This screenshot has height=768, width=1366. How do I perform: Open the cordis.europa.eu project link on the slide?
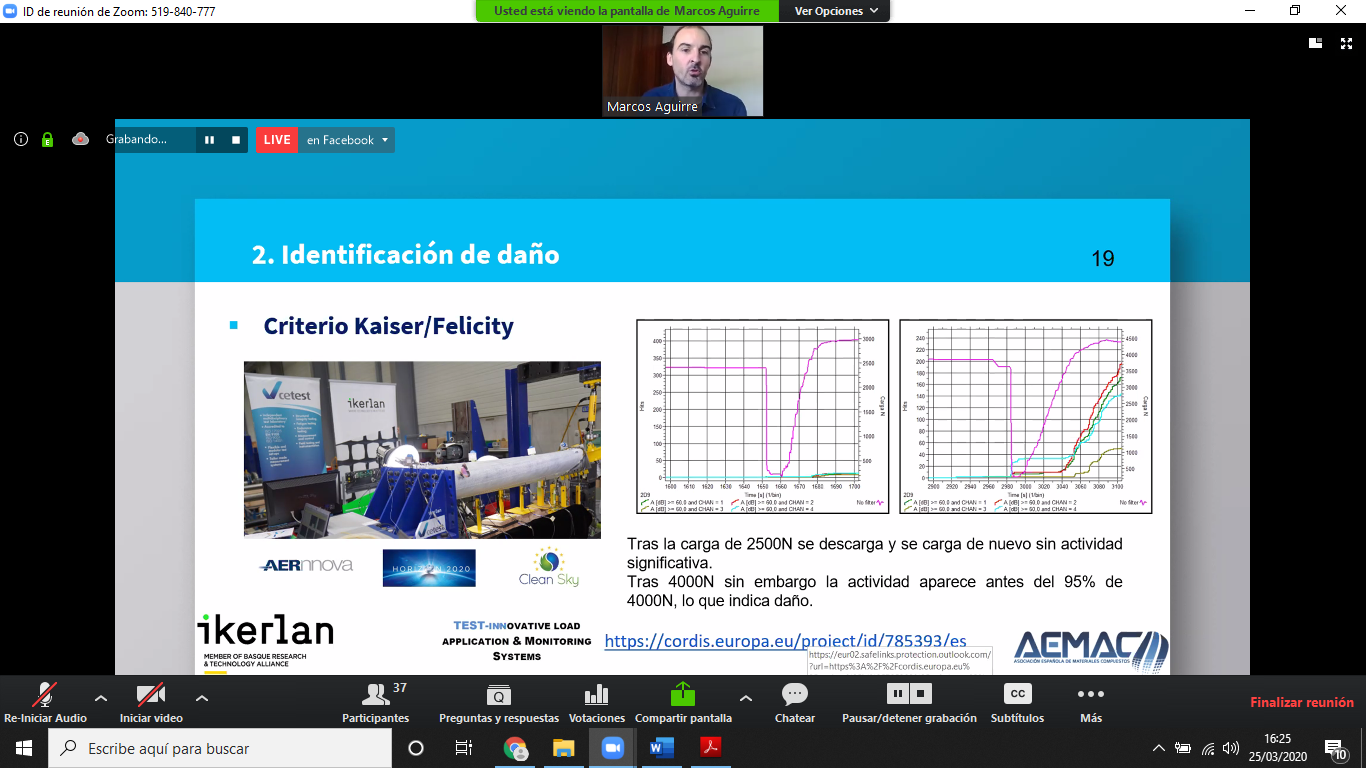coord(786,641)
